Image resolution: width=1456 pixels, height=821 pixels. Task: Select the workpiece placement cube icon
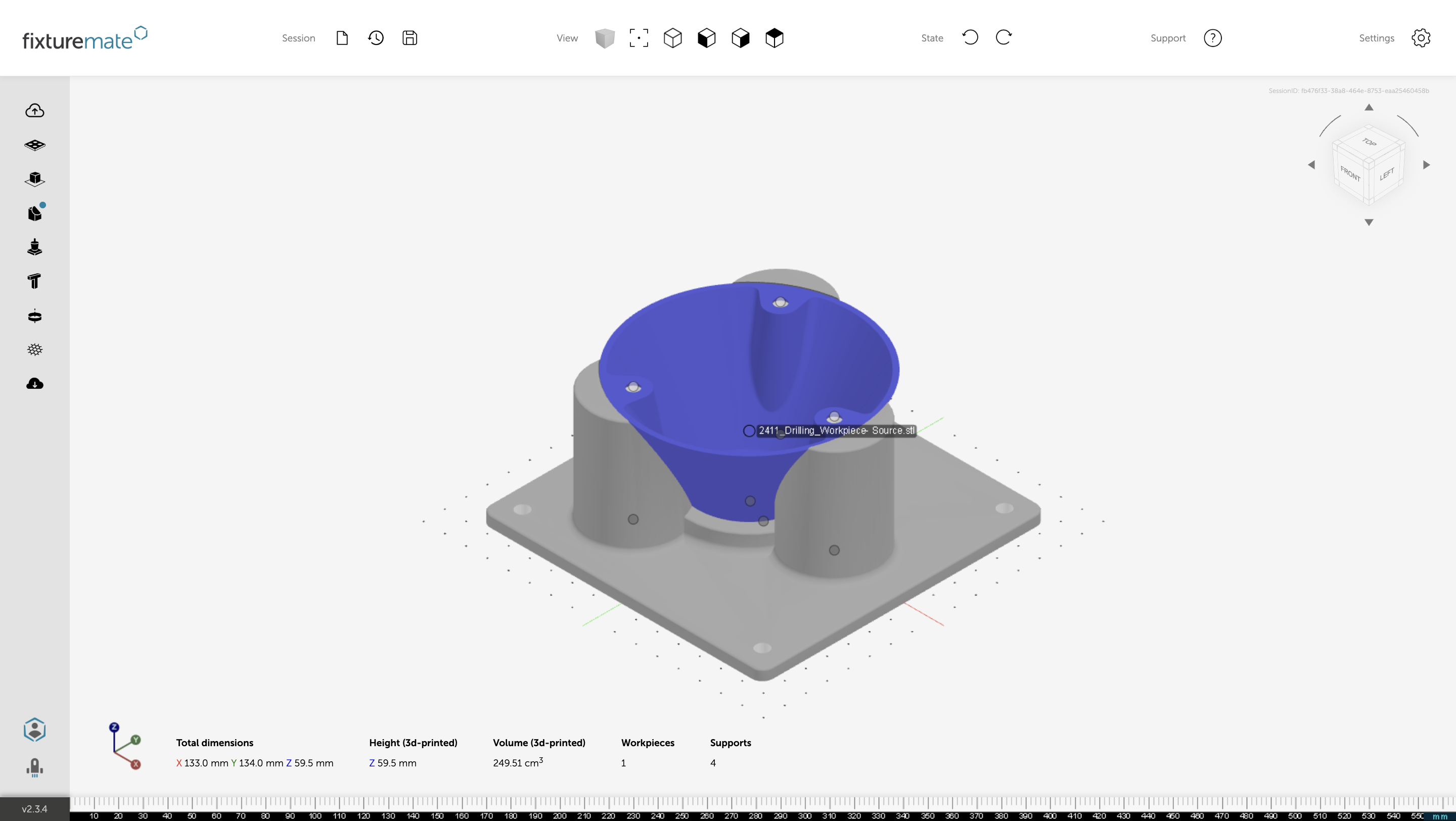[x=34, y=179]
